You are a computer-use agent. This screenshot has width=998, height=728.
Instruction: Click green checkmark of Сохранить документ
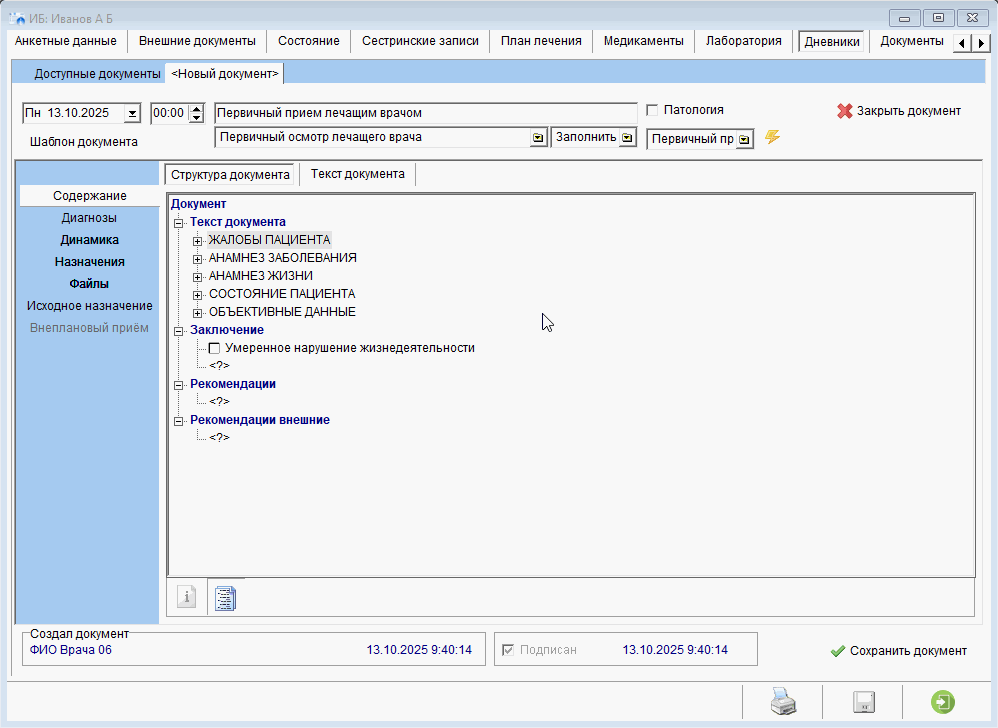click(838, 651)
